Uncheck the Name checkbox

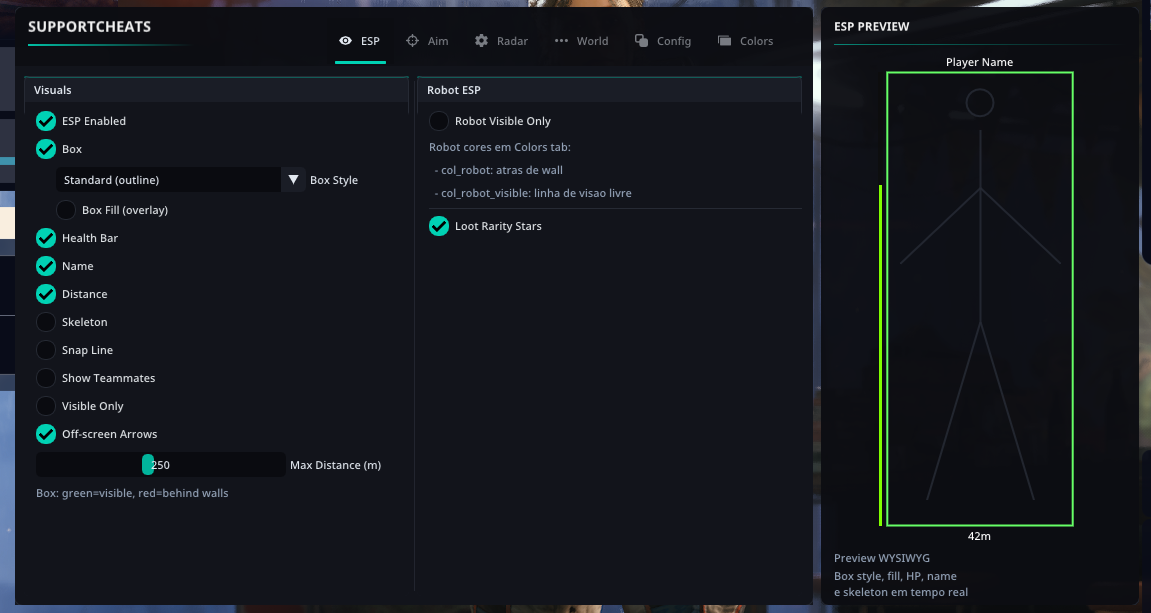[46, 266]
